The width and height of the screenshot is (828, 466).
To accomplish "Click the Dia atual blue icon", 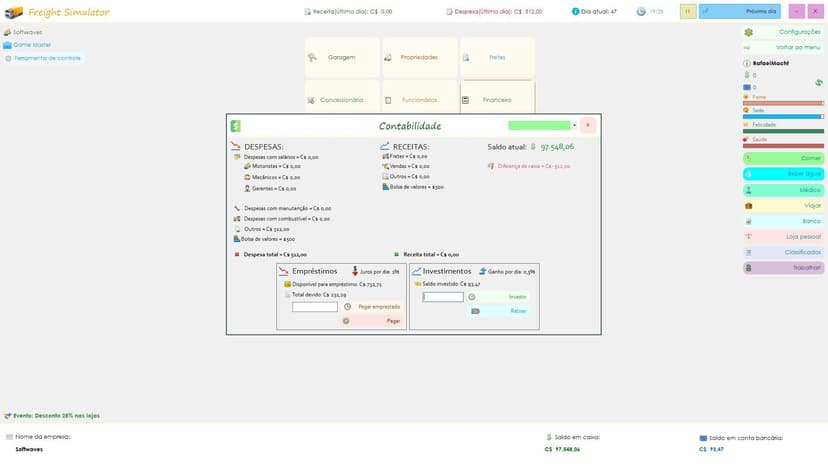I will [575, 11].
